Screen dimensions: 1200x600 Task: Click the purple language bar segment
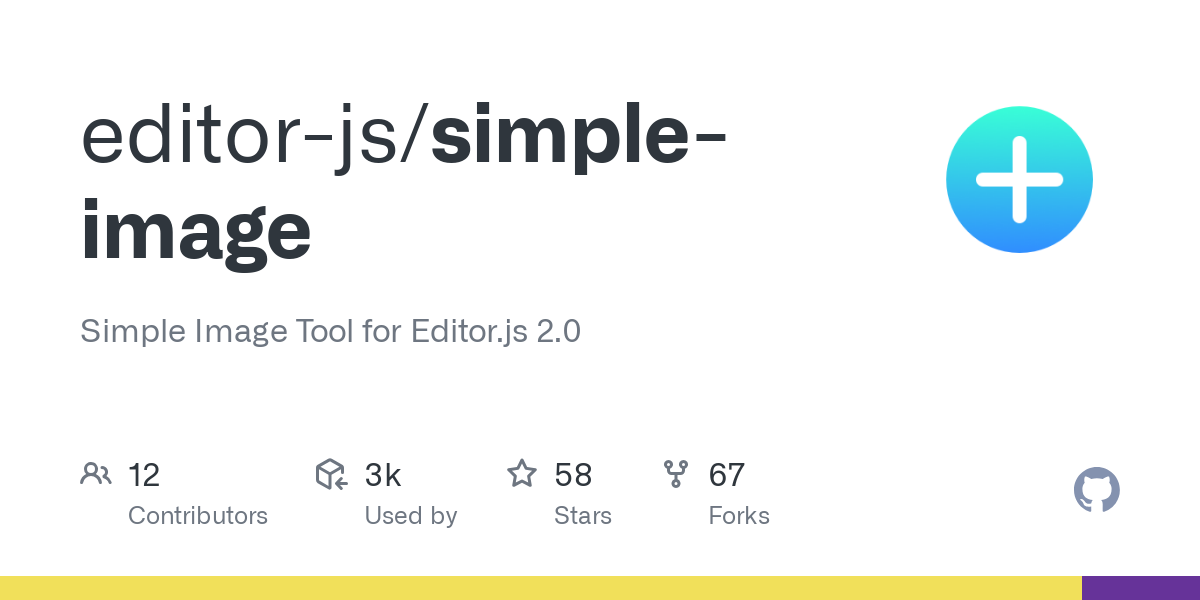pyautogui.click(x=1141, y=588)
